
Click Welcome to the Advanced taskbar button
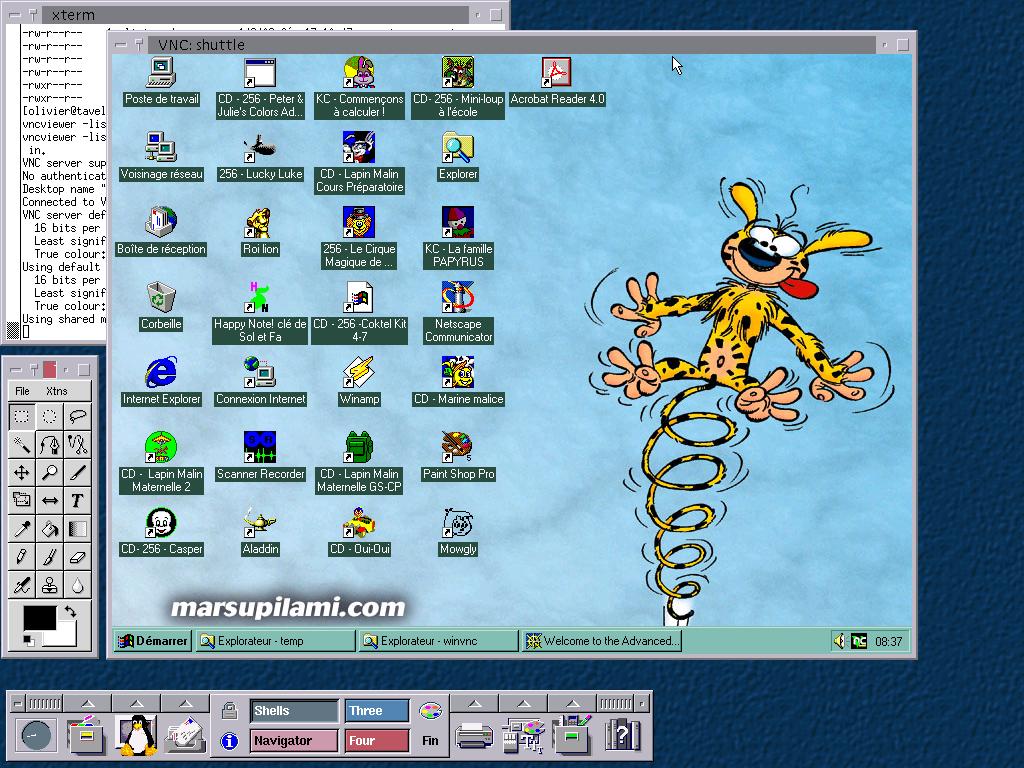(601, 641)
